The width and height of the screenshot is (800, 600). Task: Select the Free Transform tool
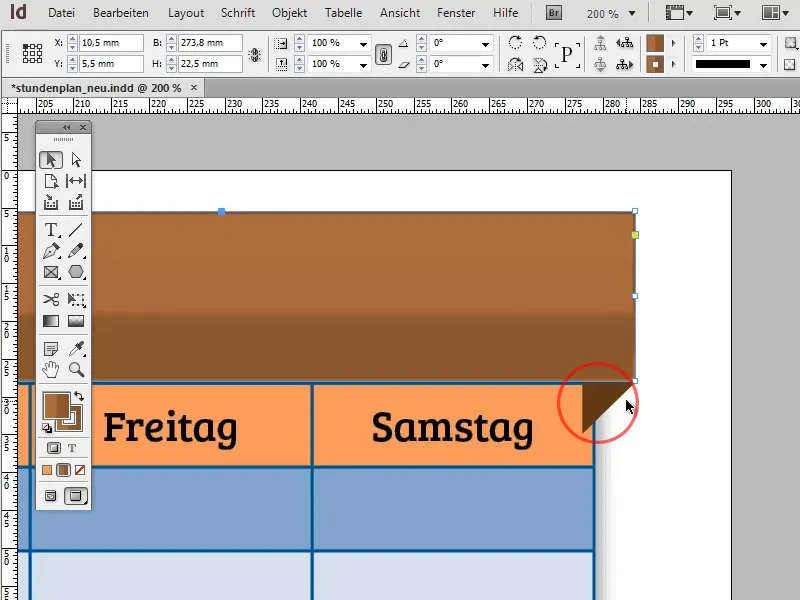tap(76, 299)
